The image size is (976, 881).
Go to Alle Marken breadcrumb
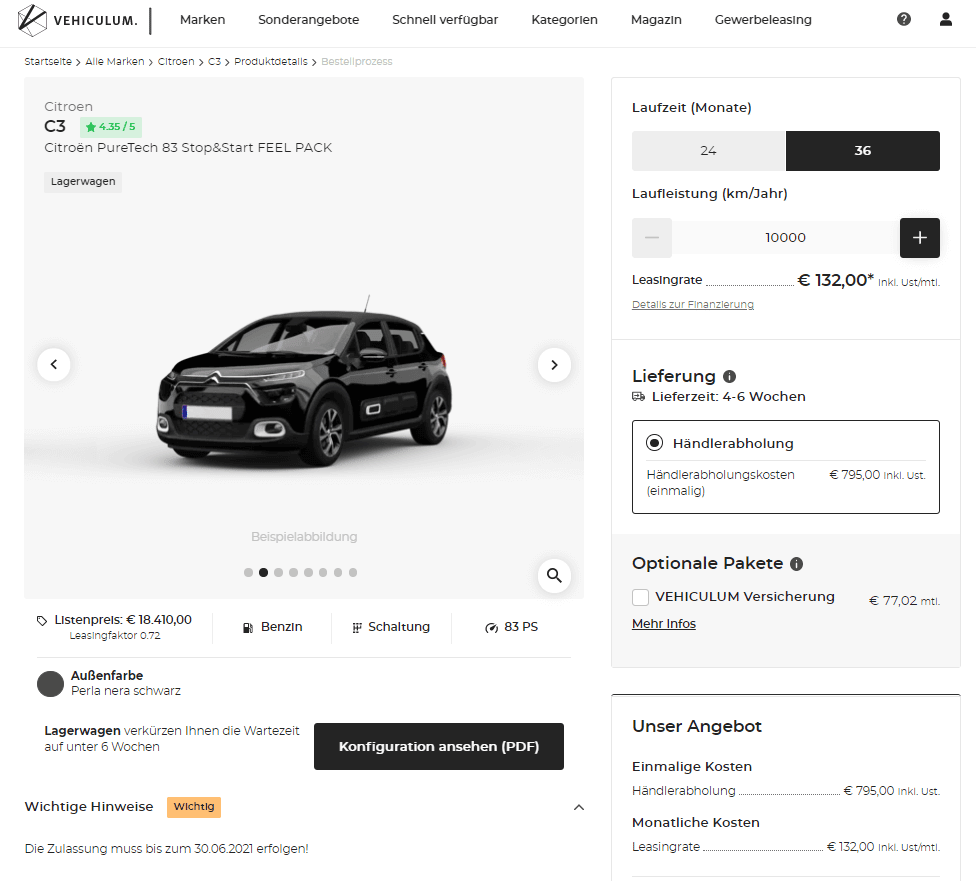115,62
